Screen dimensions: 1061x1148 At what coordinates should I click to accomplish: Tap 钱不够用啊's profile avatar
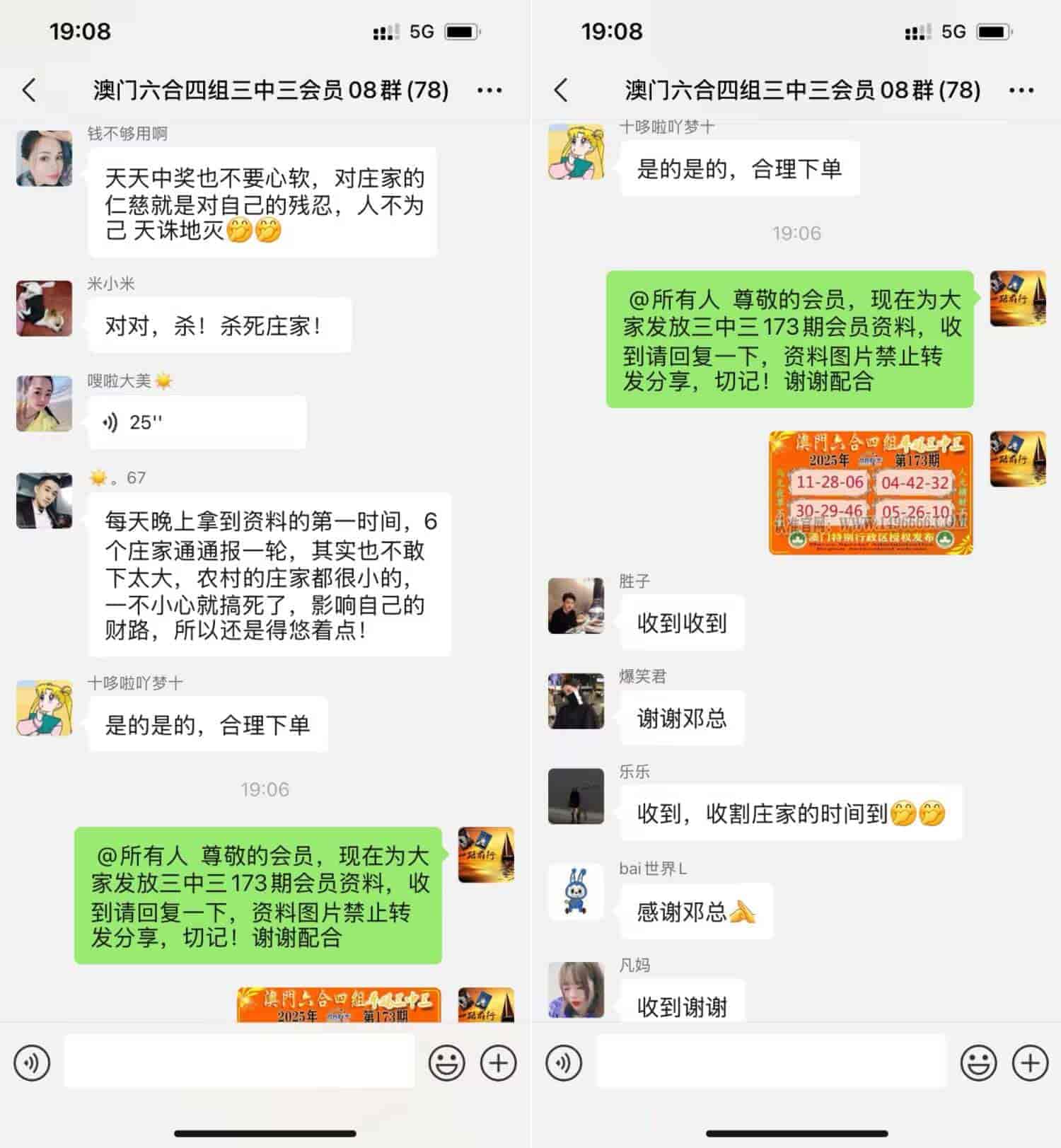[x=44, y=158]
